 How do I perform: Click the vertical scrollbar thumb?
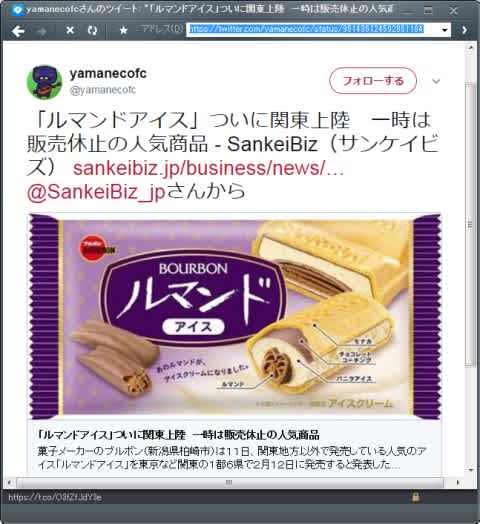tap(470, 224)
